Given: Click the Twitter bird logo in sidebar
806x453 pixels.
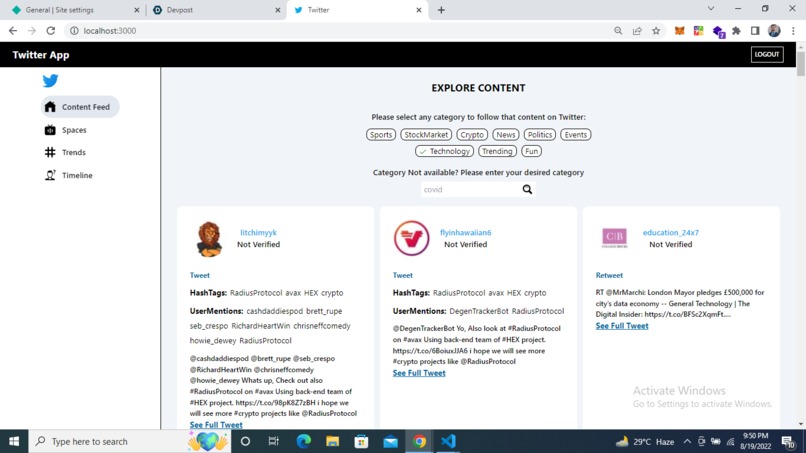Looking at the screenshot, I should (50, 81).
